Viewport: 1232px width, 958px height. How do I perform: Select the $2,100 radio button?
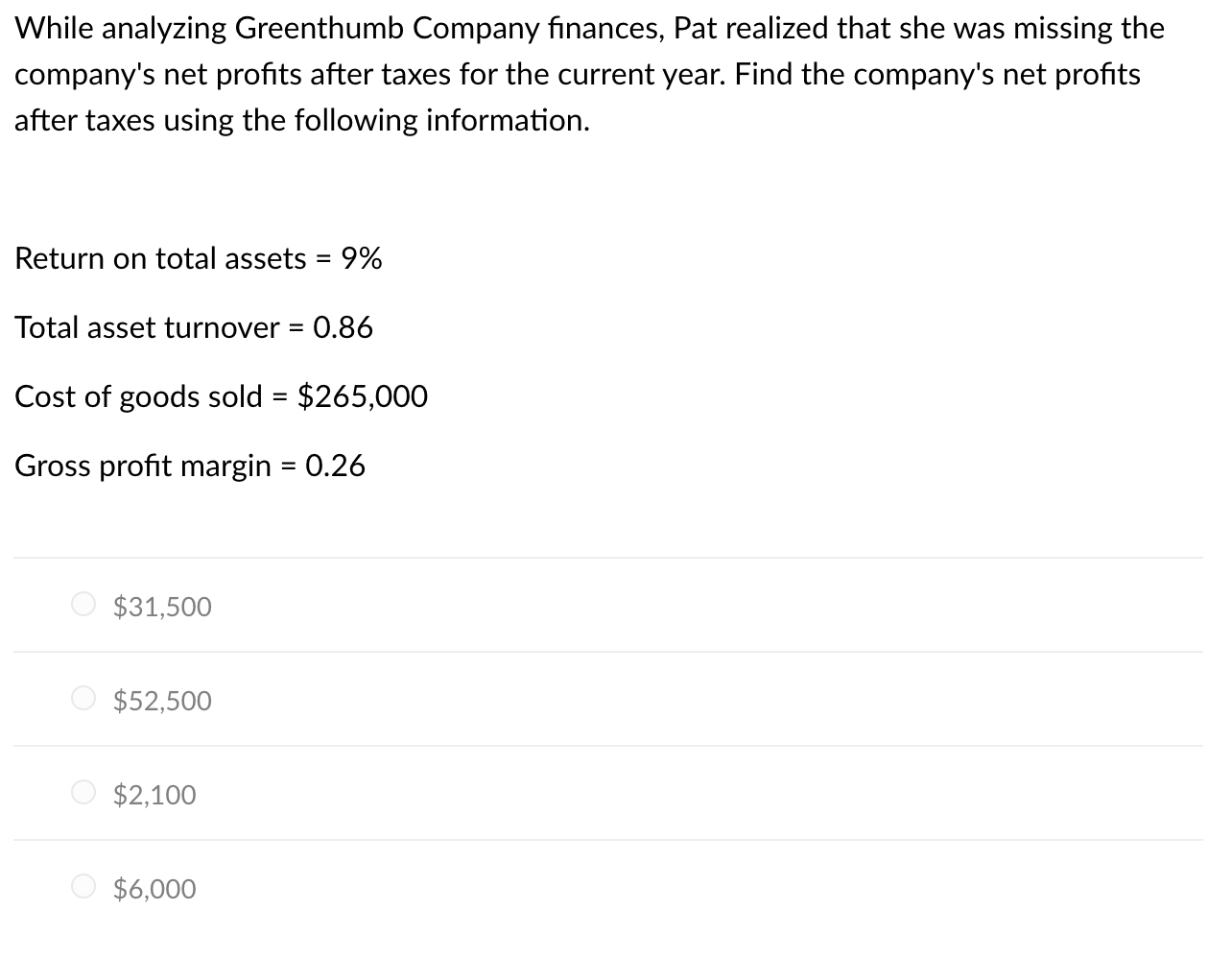[x=83, y=792]
